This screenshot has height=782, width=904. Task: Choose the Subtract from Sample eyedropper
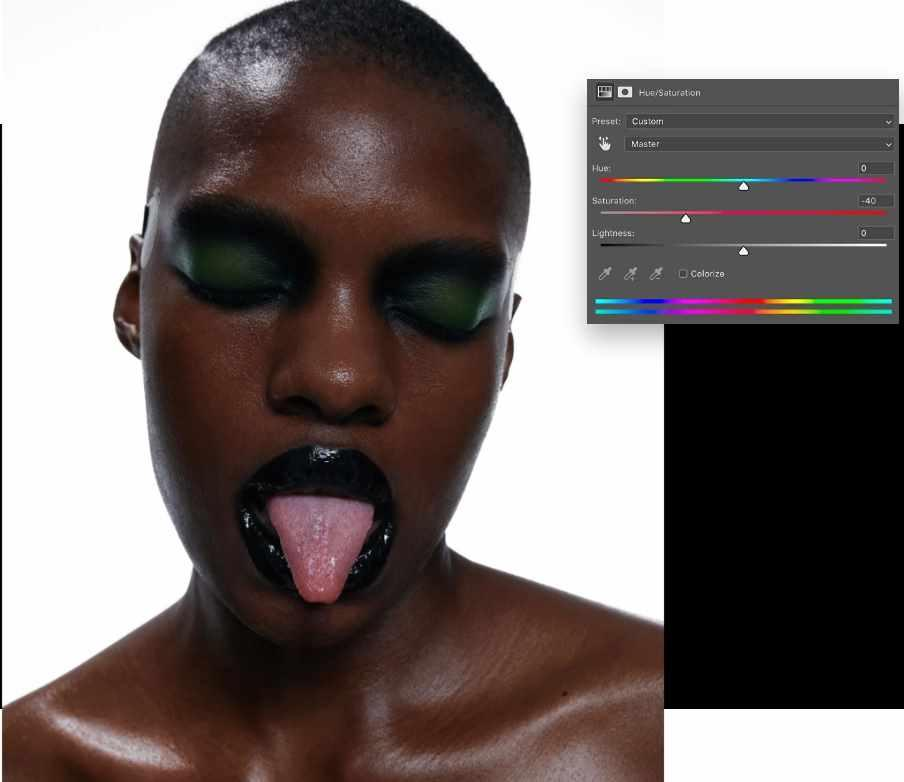(656, 274)
